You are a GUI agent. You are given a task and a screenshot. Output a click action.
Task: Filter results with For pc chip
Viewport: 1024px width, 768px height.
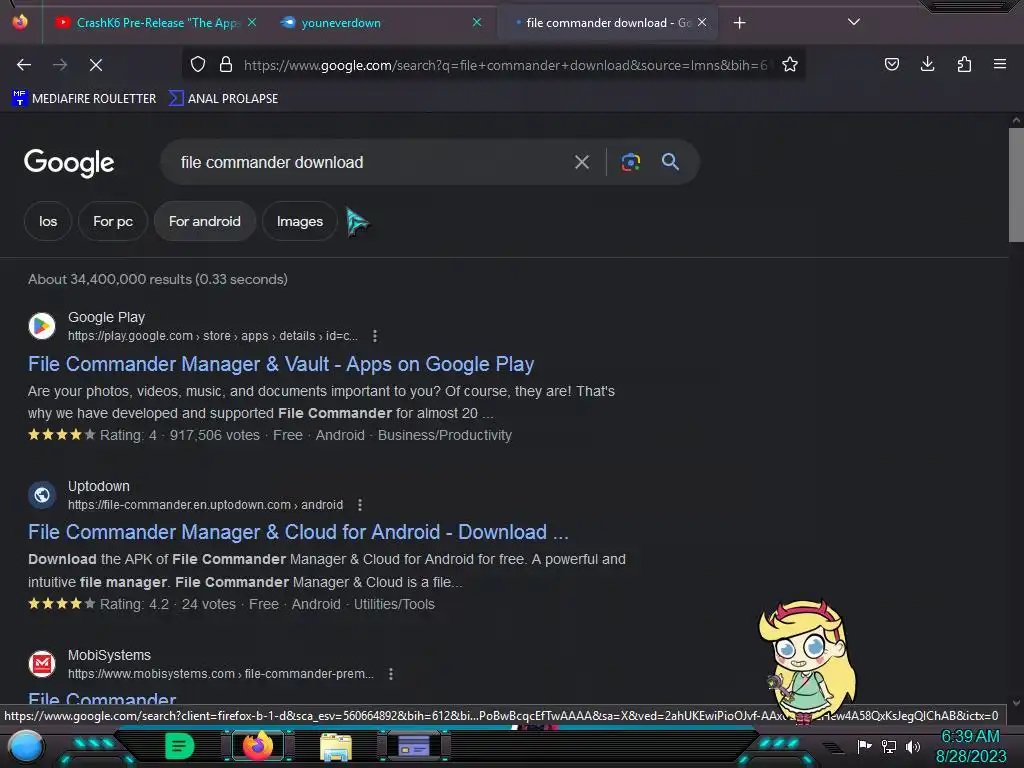(x=113, y=221)
